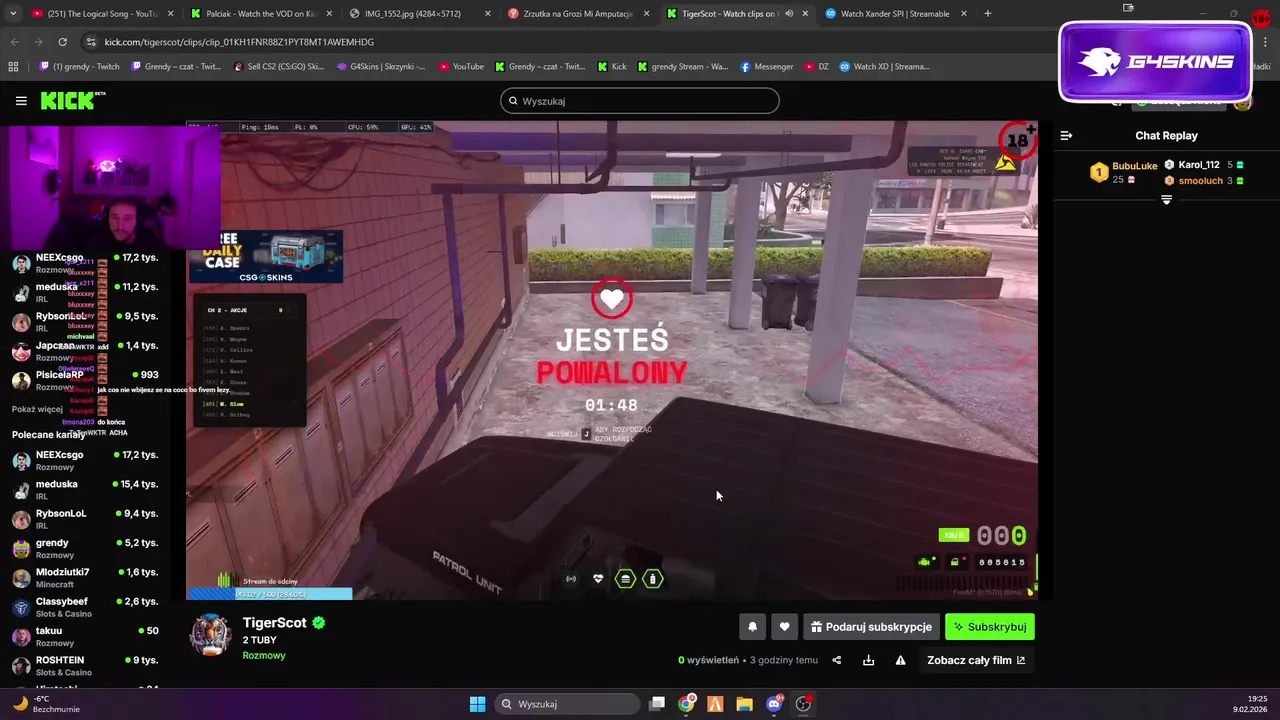The width and height of the screenshot is (1280, 720).
Task: Open the TigerScot channel name link
Action: click(x=275, y=622)
